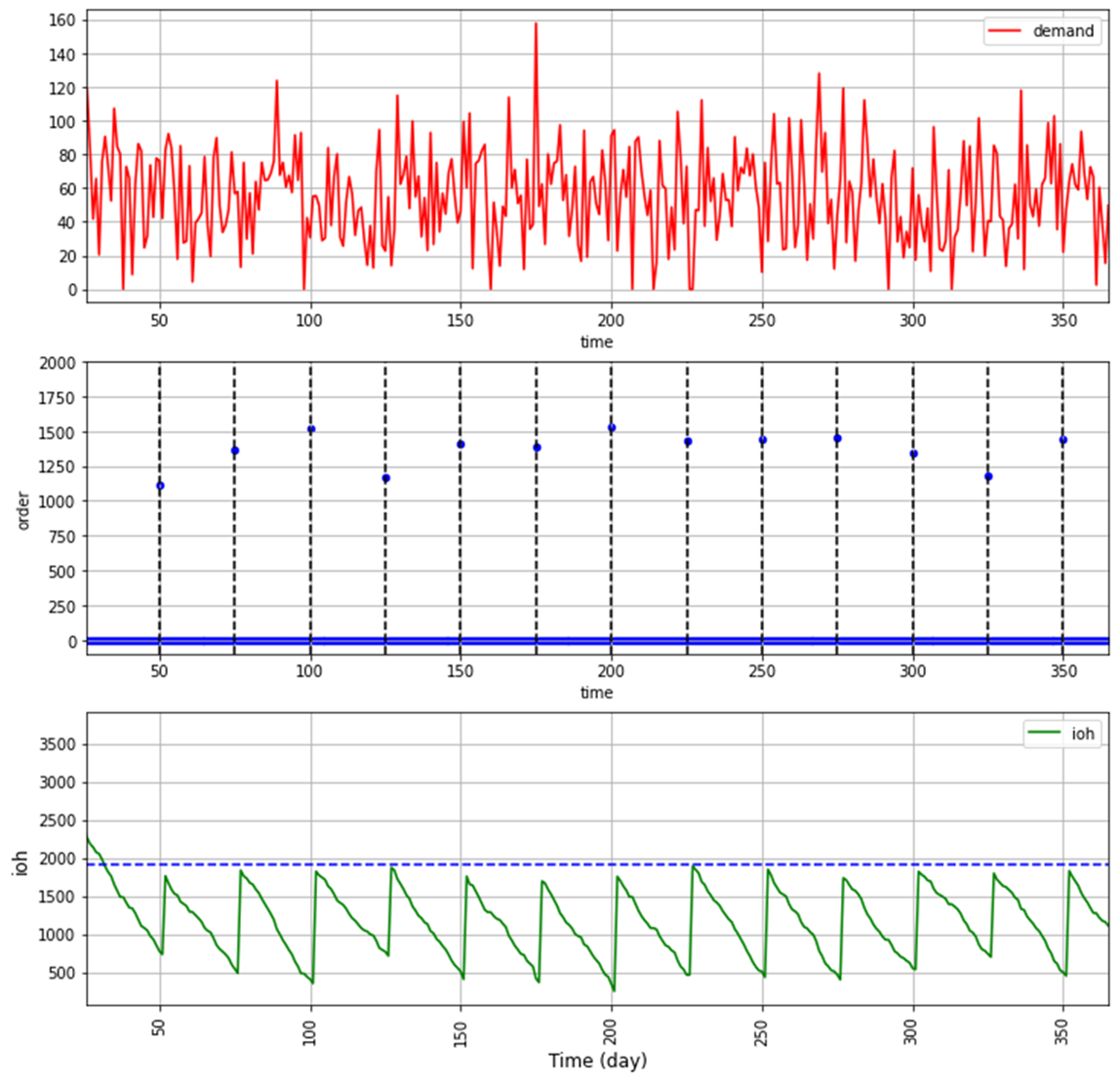This screenshot has width=1120, height=1082.
Task: Click the blue order dot at time 100
Action: pos(311,429)
